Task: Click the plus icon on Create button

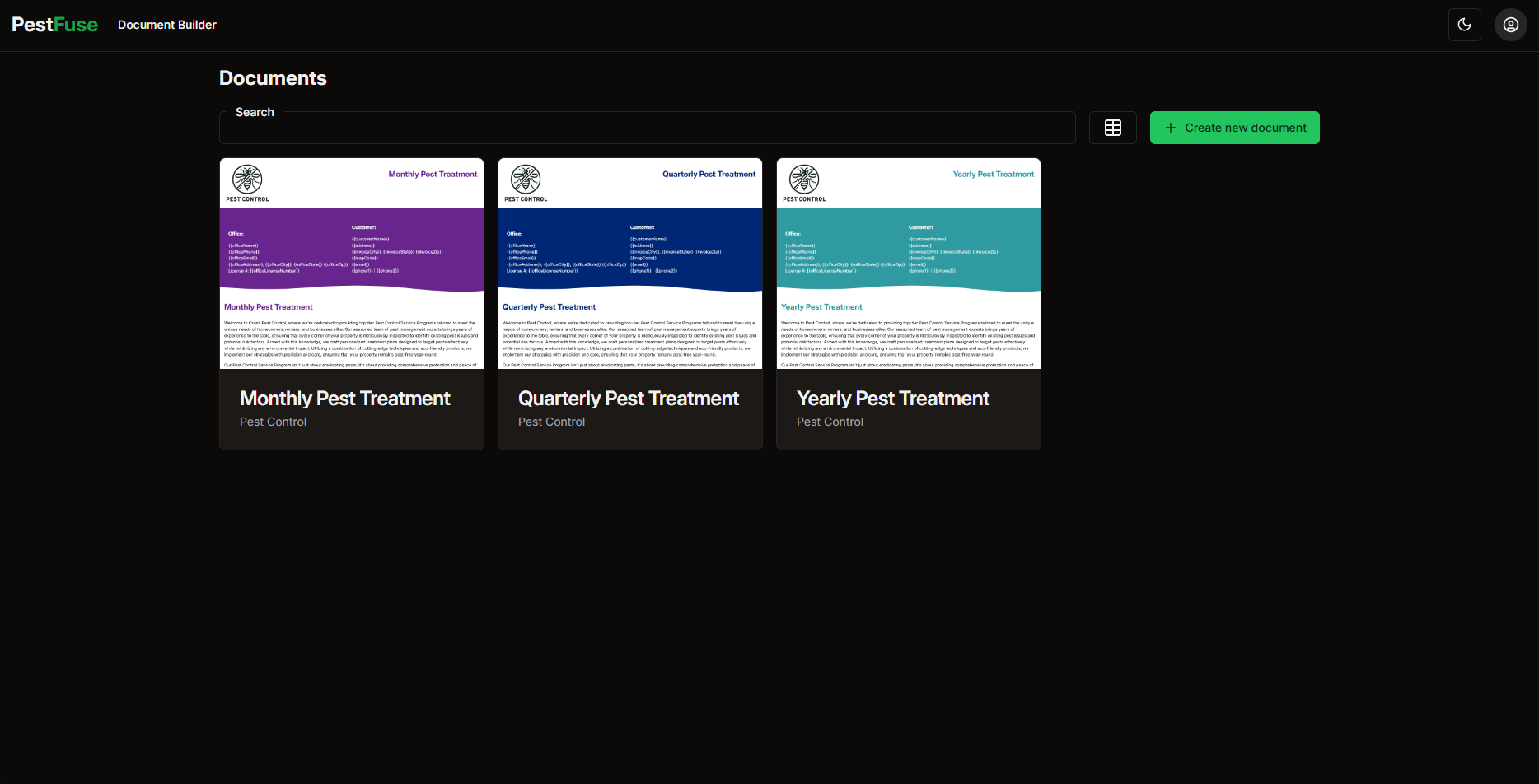Action: pos(1170,128)
